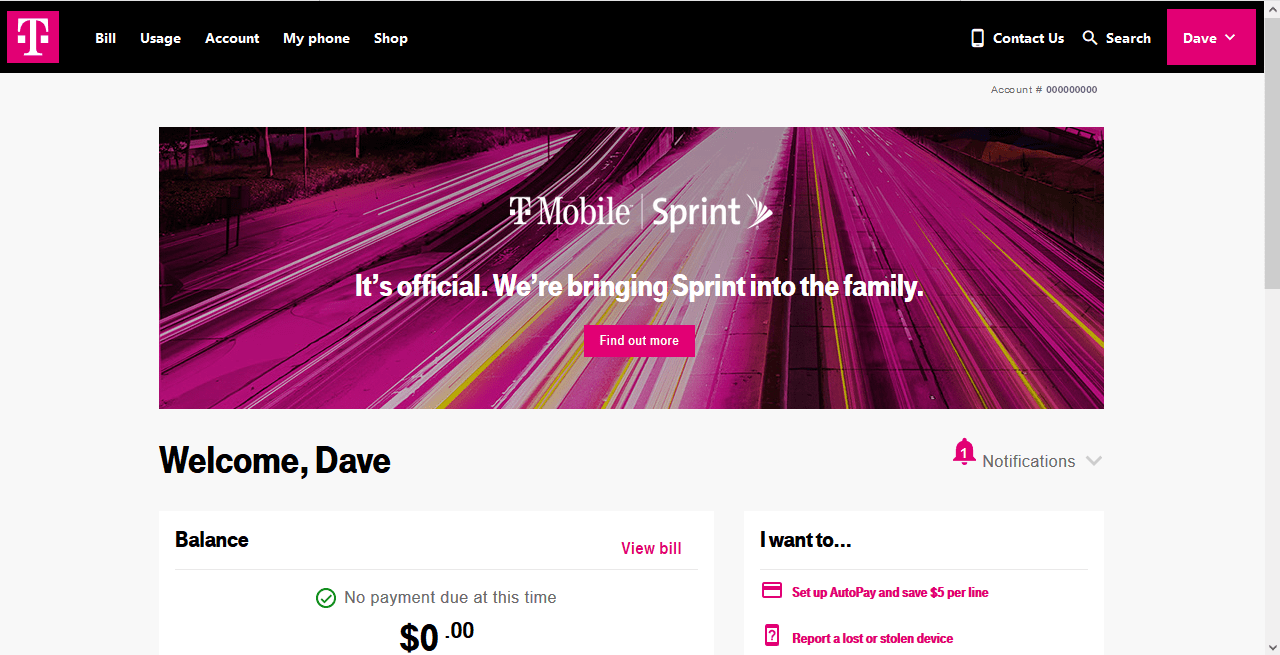The width and height of the screenshot is (1280, 655).
Task: Click Report a lost or stolen device
Action: point(872,638)
